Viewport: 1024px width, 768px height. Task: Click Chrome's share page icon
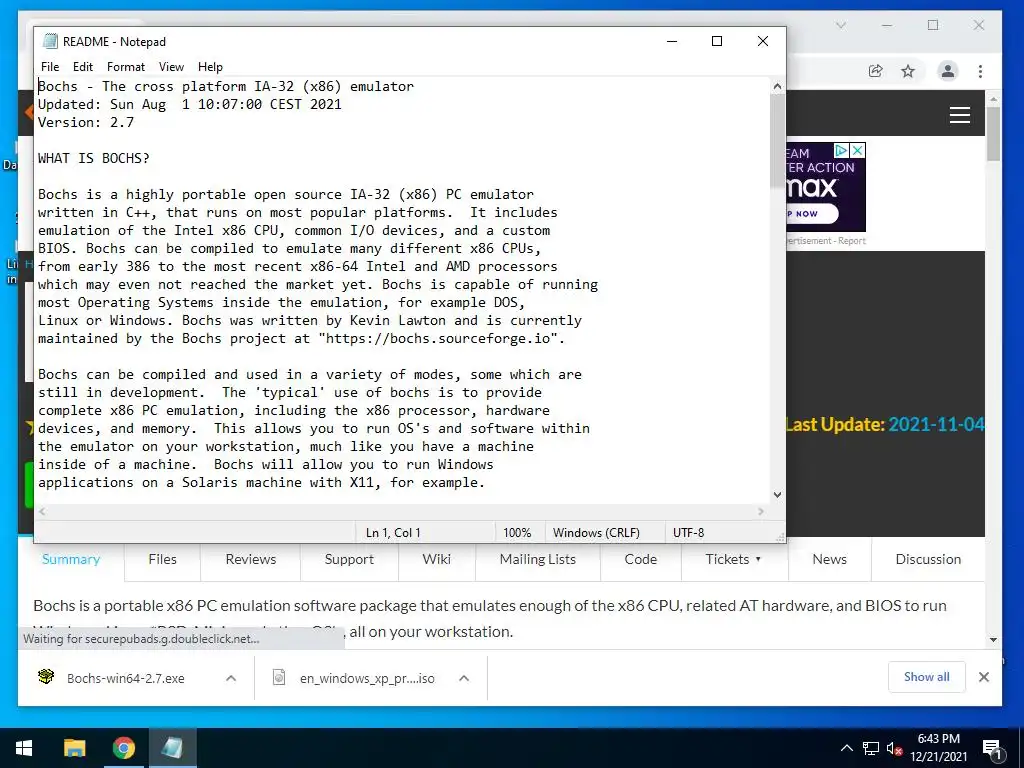(875, 71)
